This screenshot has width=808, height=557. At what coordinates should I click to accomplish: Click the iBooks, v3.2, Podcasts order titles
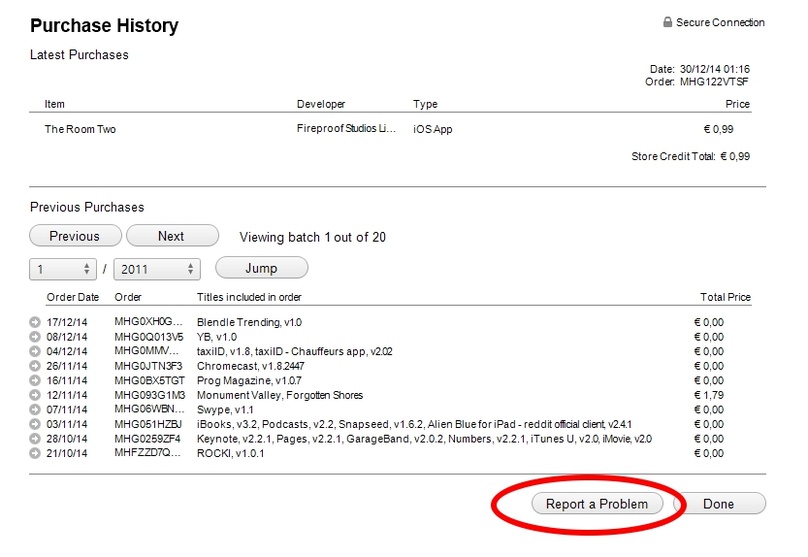coord(414,425)
